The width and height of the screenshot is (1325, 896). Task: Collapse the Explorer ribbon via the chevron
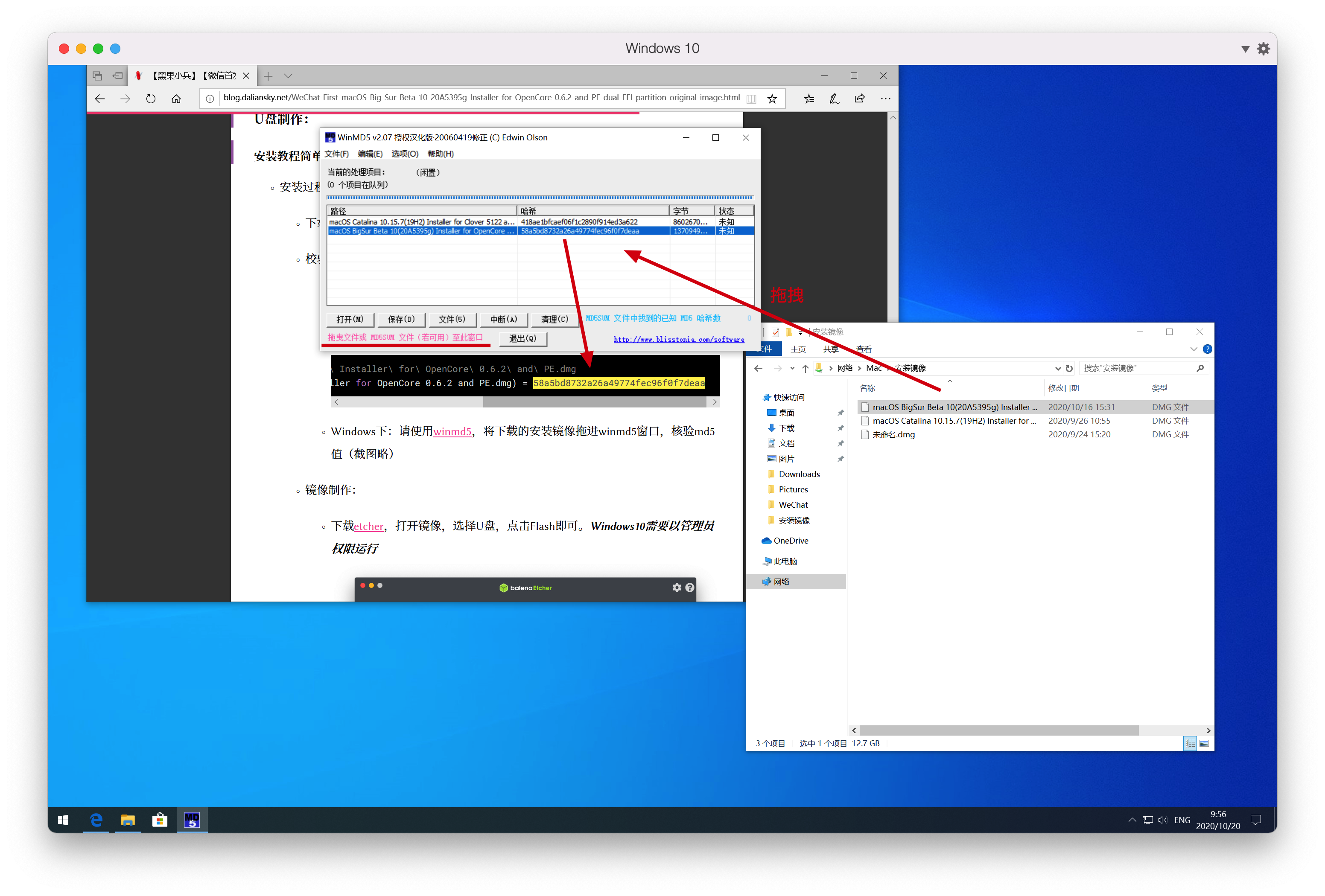pos(1194,349)
